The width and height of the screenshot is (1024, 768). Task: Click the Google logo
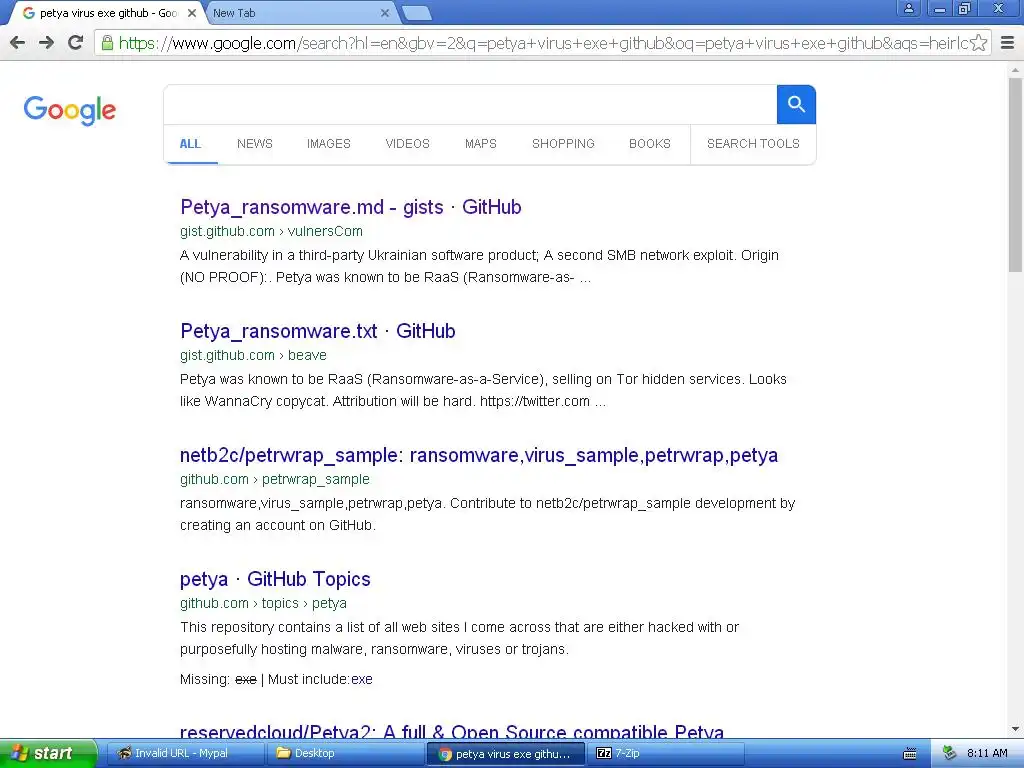click(70, 110)
